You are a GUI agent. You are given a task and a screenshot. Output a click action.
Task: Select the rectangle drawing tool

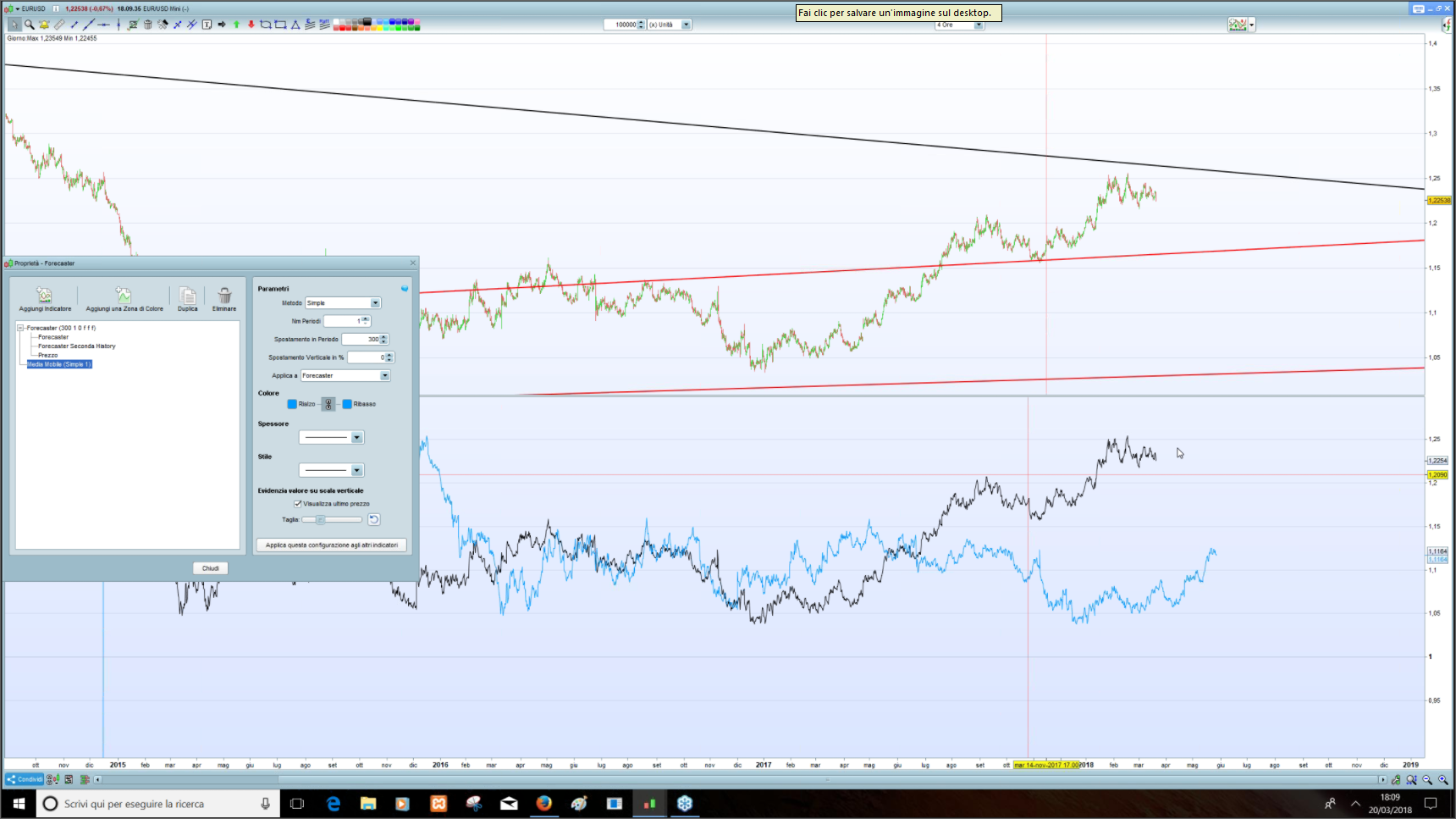280,25
